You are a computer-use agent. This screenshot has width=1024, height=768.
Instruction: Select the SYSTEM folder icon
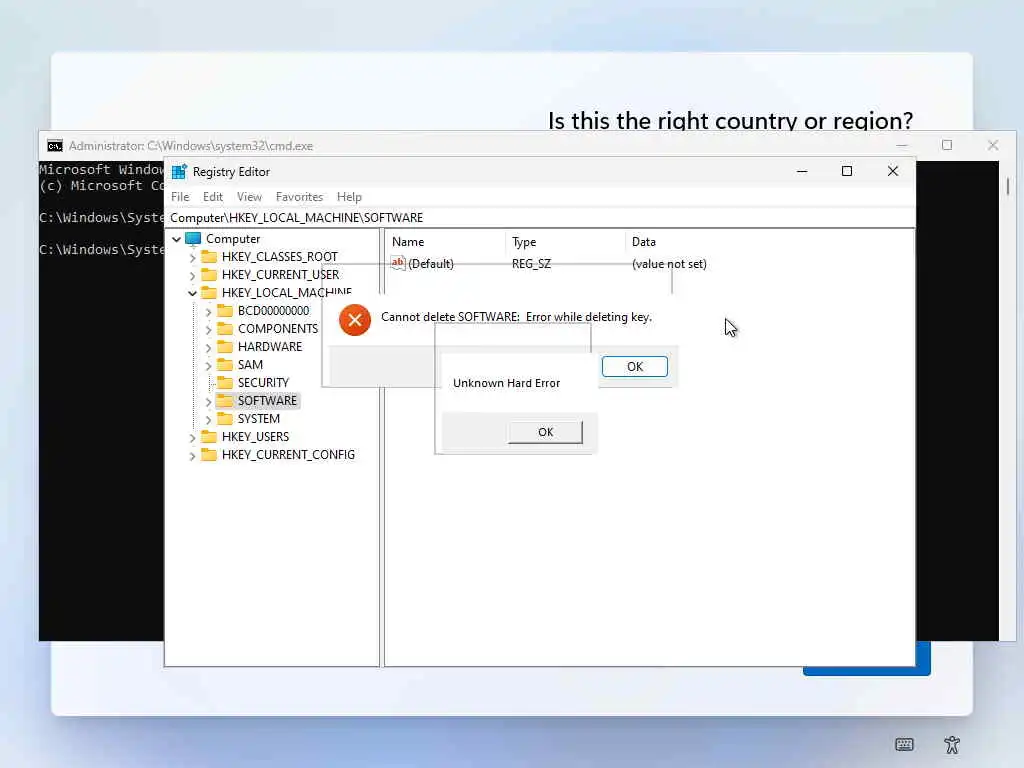tap(225, 418)
